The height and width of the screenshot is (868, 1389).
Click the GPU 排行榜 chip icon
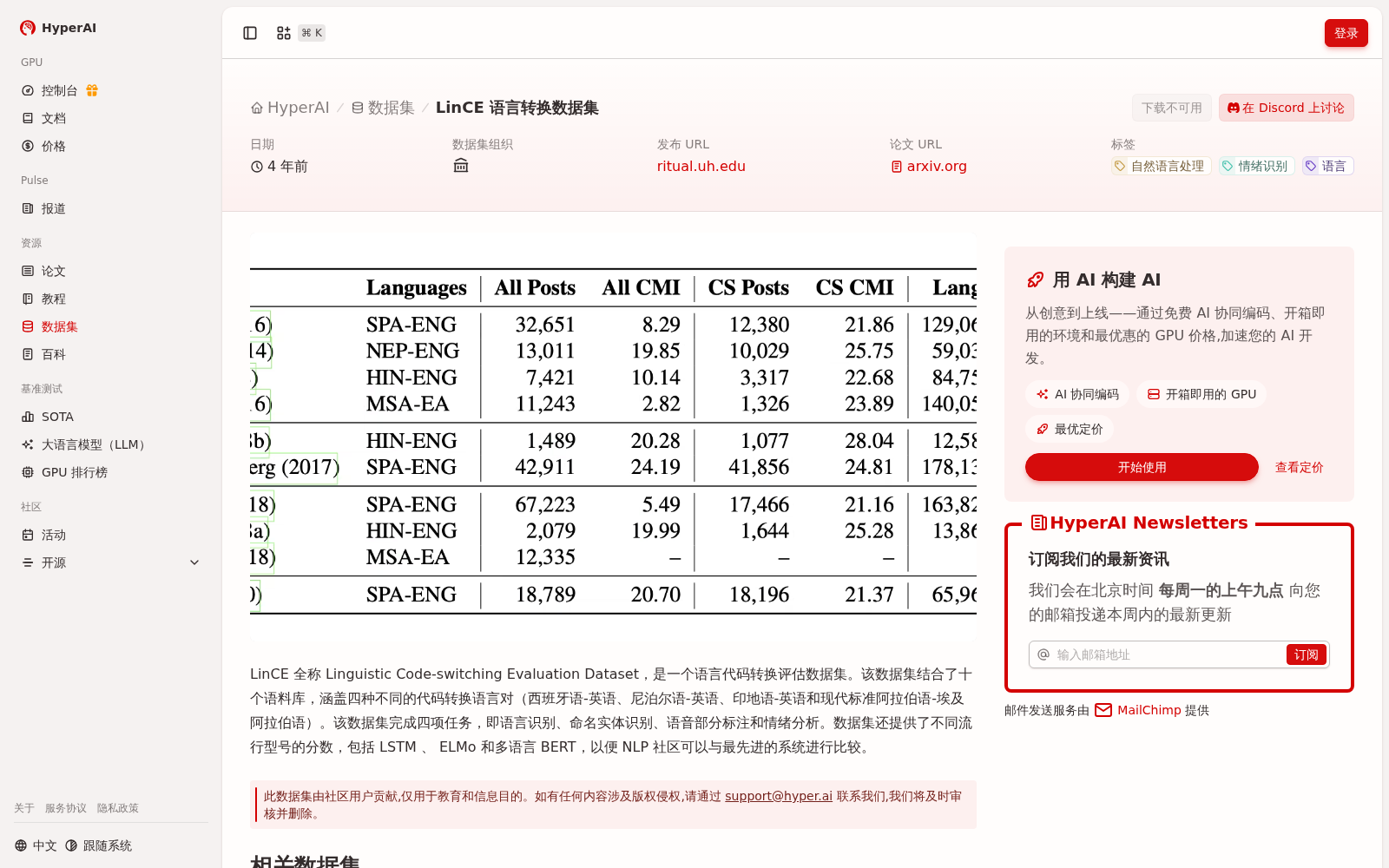[x=28, y=472]
